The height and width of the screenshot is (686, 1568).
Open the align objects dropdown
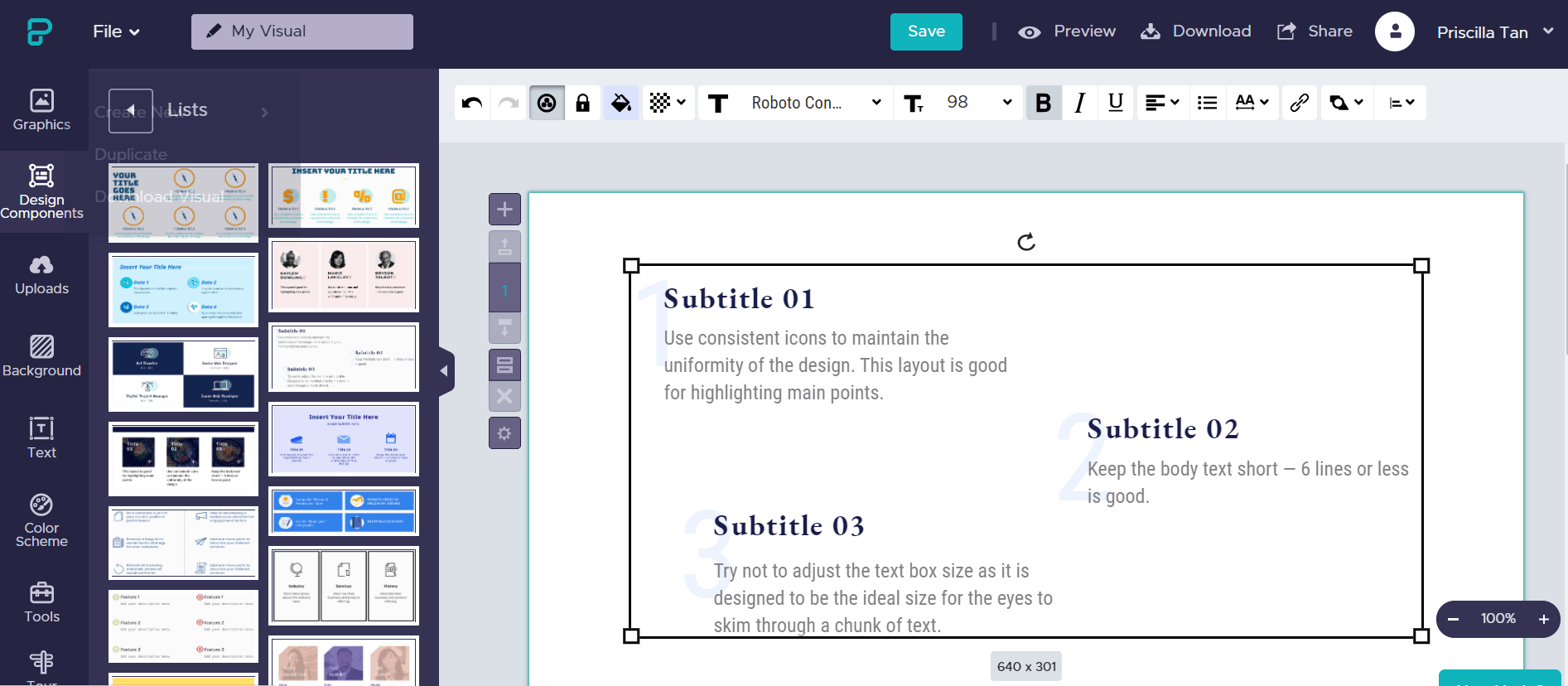(x=1402, y=103)
